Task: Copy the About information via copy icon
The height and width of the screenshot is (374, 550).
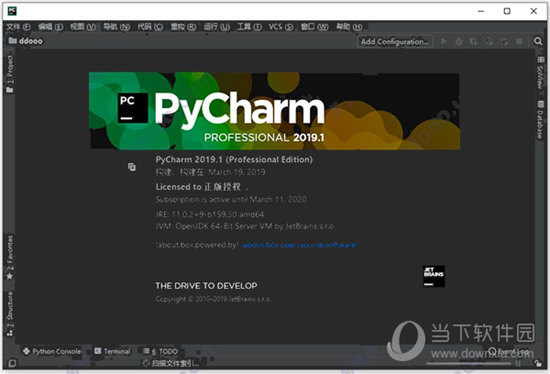Action: click(132, 167)
